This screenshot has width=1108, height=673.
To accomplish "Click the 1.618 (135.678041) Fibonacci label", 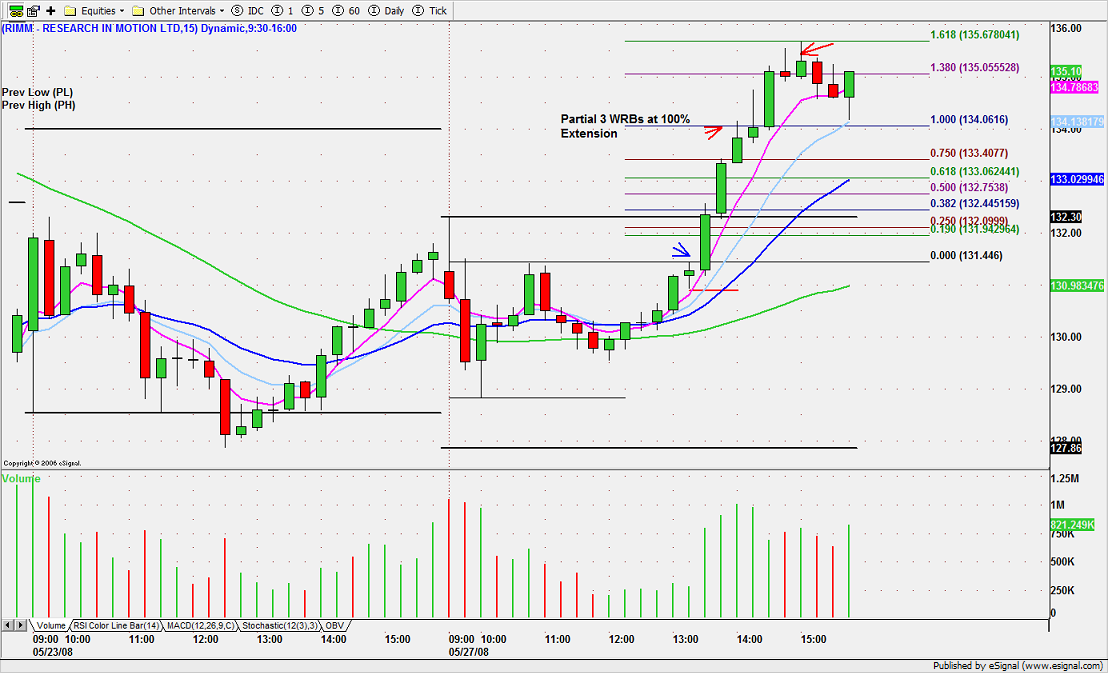I will tap(974, 35).
